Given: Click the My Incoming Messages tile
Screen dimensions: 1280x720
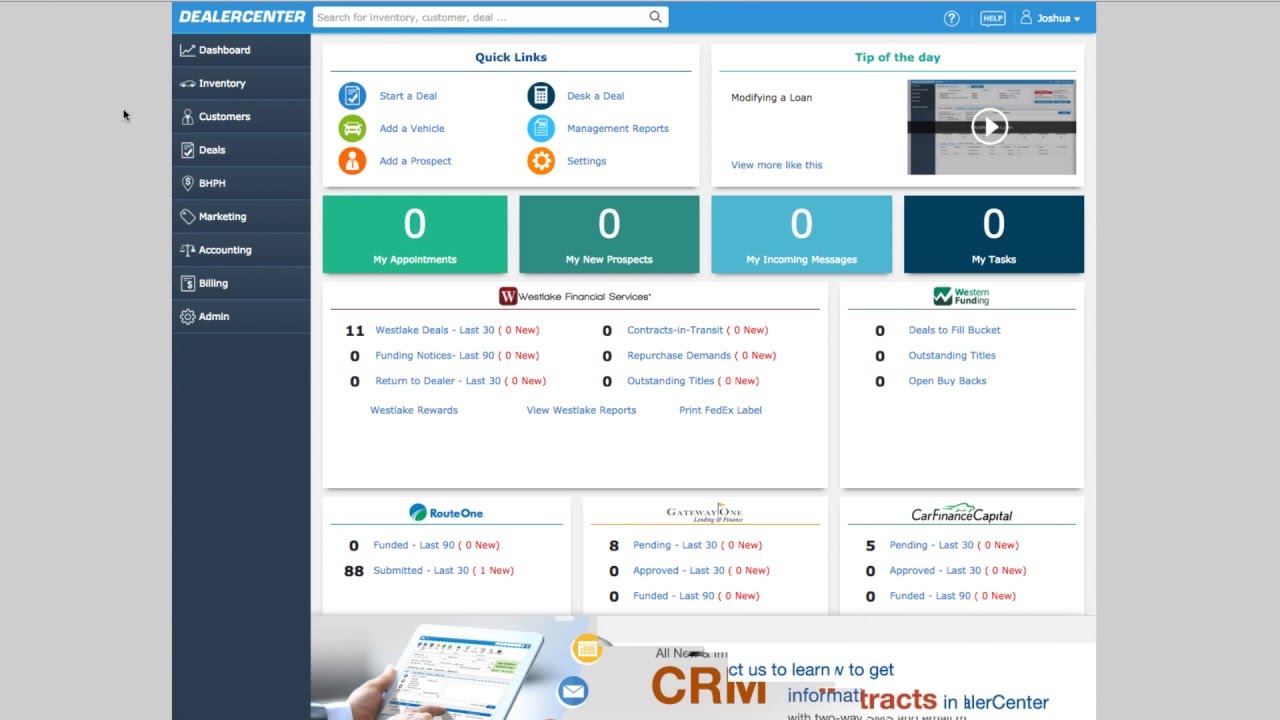Looking at the screenshot, I should [801, 234].
